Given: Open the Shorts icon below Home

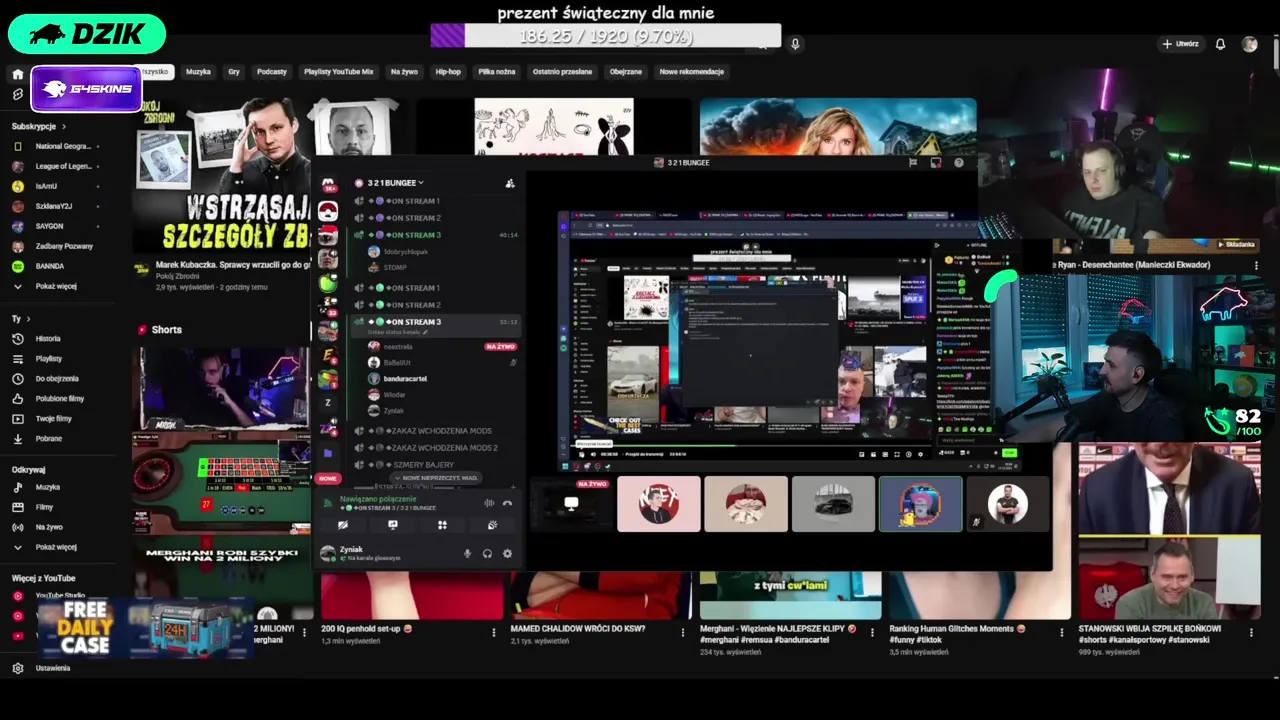Looking at the screenshot, I should click(x=17, y=94).
